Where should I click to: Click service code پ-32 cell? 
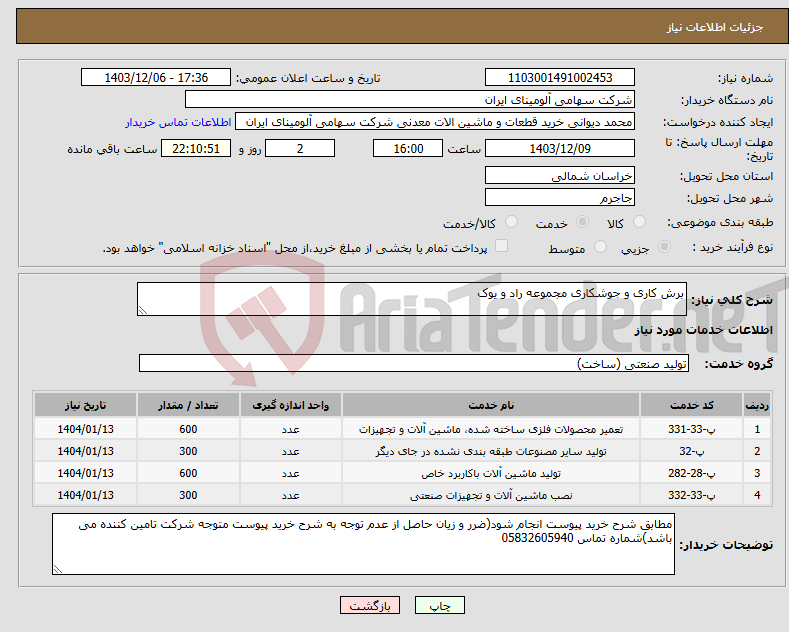(x=691, y=451)
